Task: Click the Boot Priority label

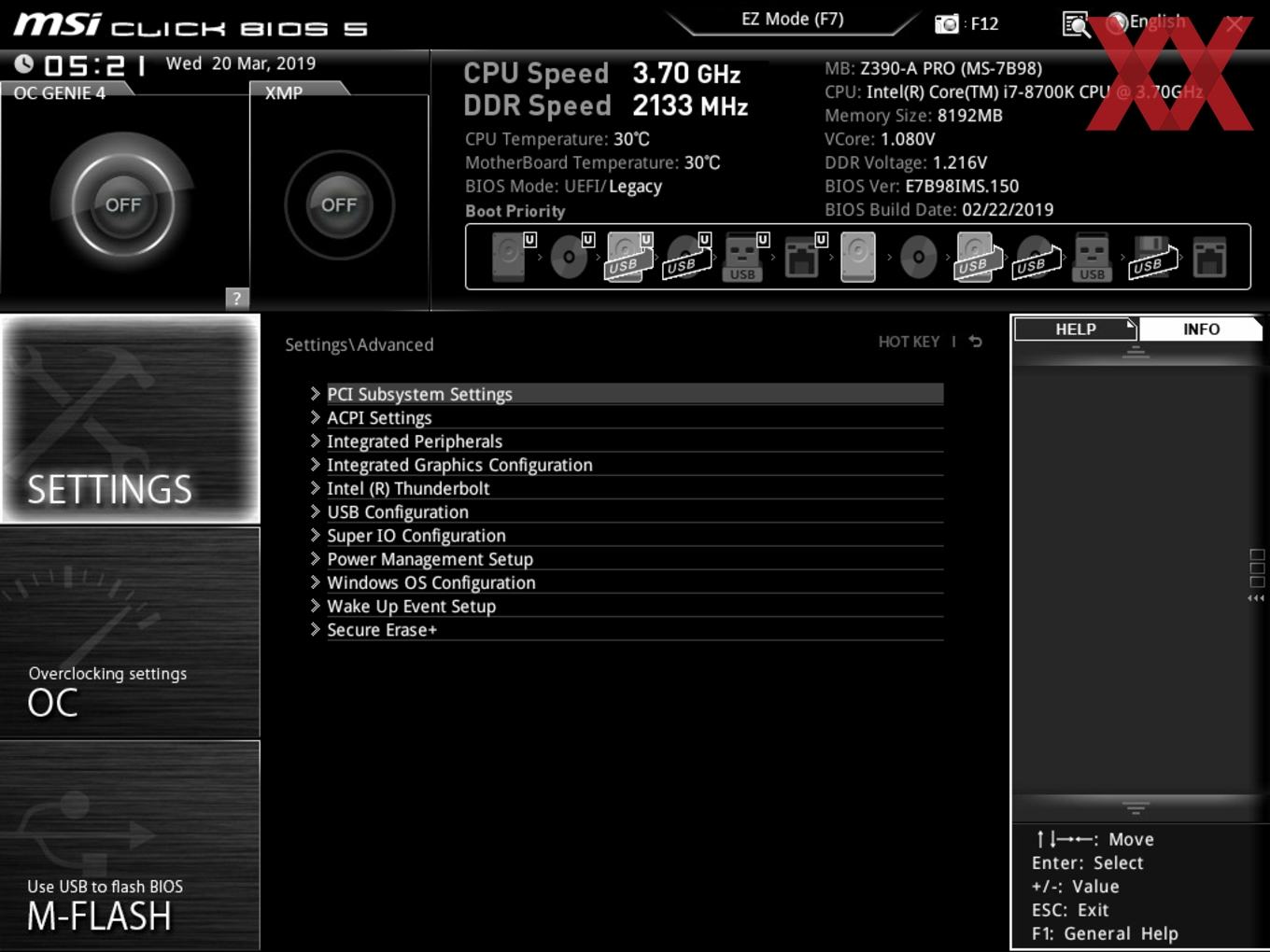Action: click(515, 211)
